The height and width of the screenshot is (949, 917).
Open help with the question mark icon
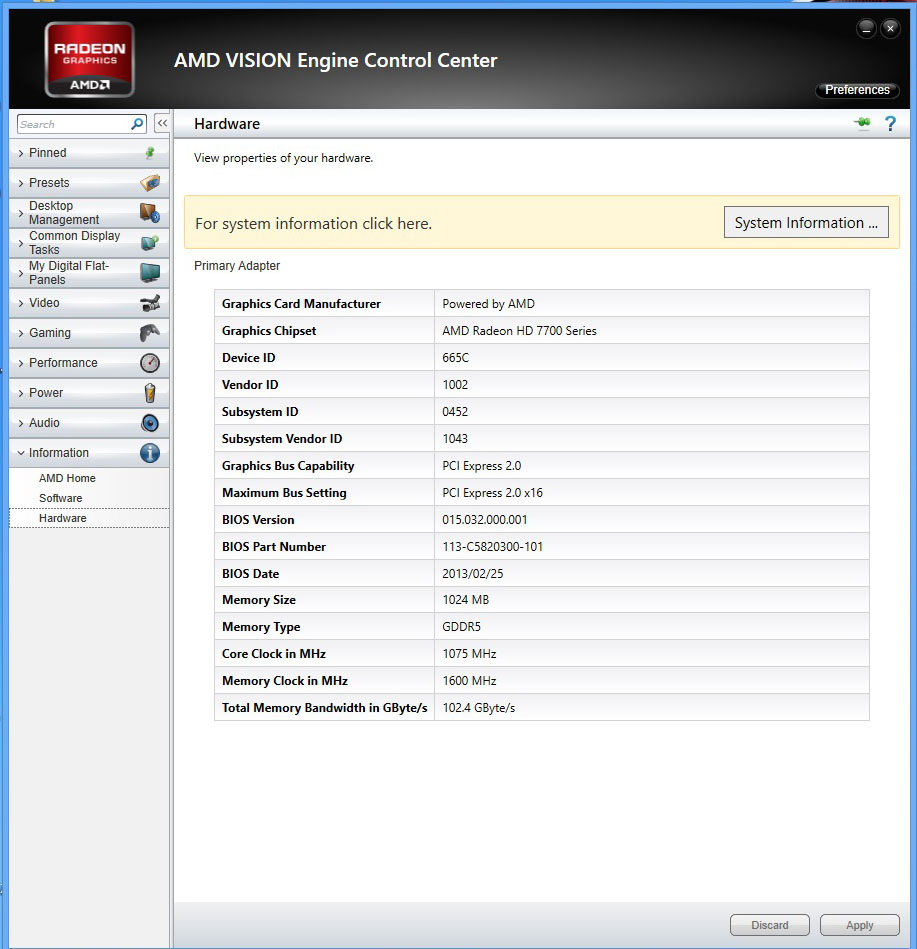(890, 123)
